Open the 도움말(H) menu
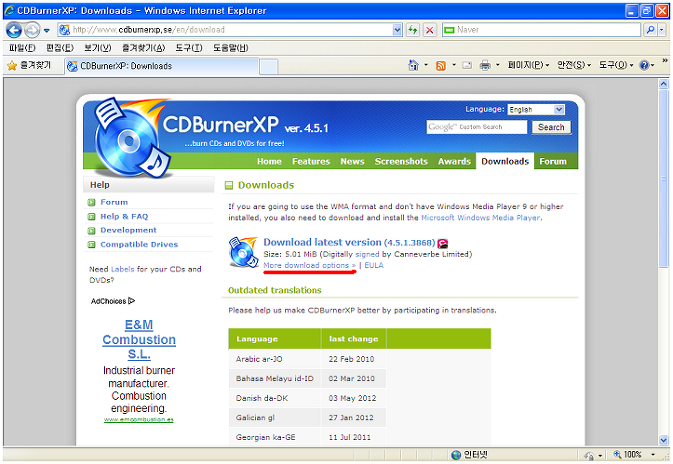 tap(231, 48)
